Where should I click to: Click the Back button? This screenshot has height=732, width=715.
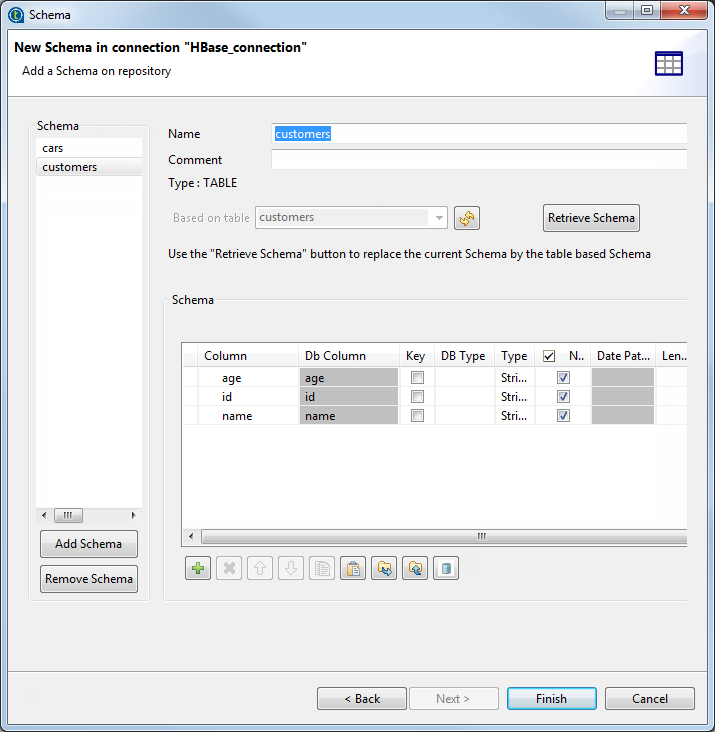point(362,699)
